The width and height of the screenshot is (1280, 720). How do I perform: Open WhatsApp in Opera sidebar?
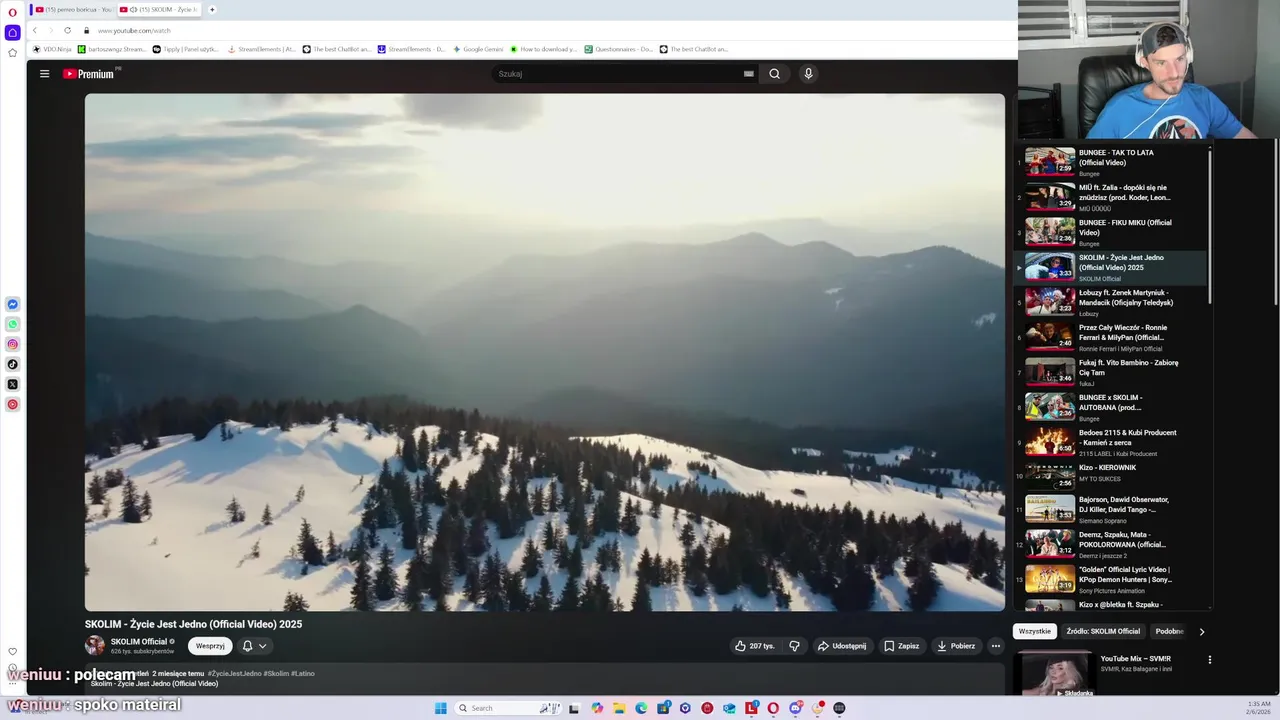(13, 324)
